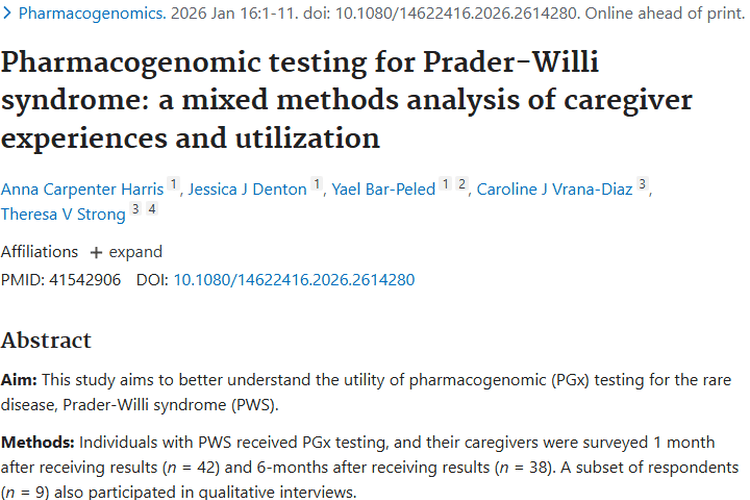Screen dimensions: 750x500
Task: Click affiliation 4 superscript after Theresa V Strong
Action: tap(152, 210)
